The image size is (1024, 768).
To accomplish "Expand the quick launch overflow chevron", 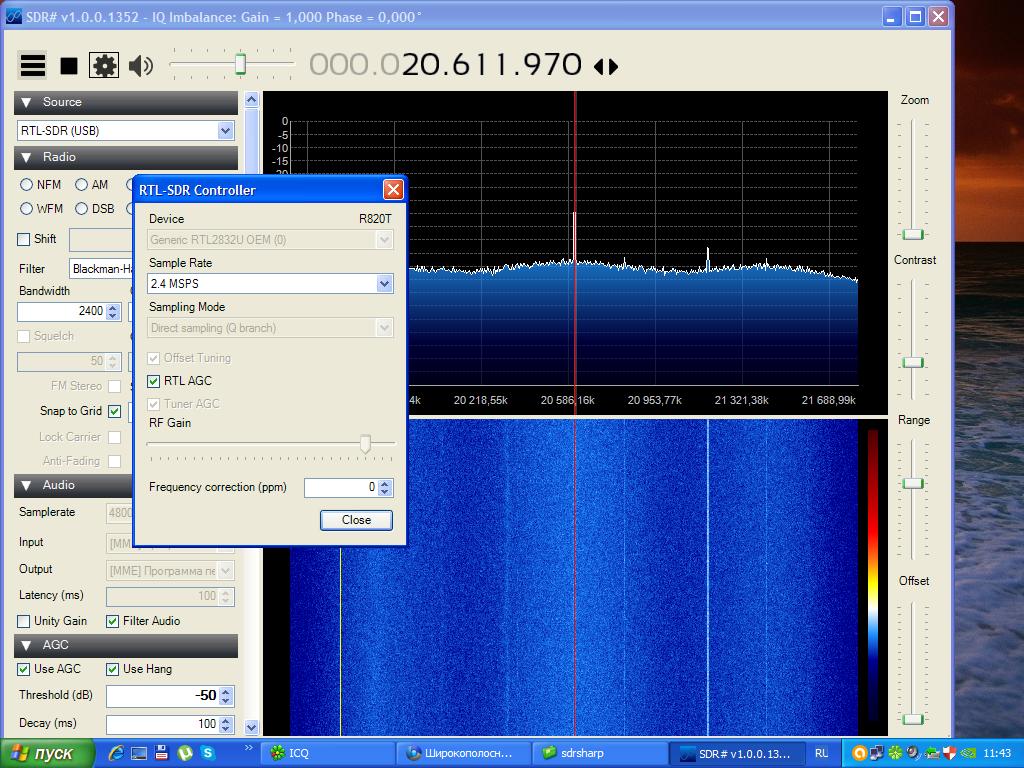I will point(248,748).
